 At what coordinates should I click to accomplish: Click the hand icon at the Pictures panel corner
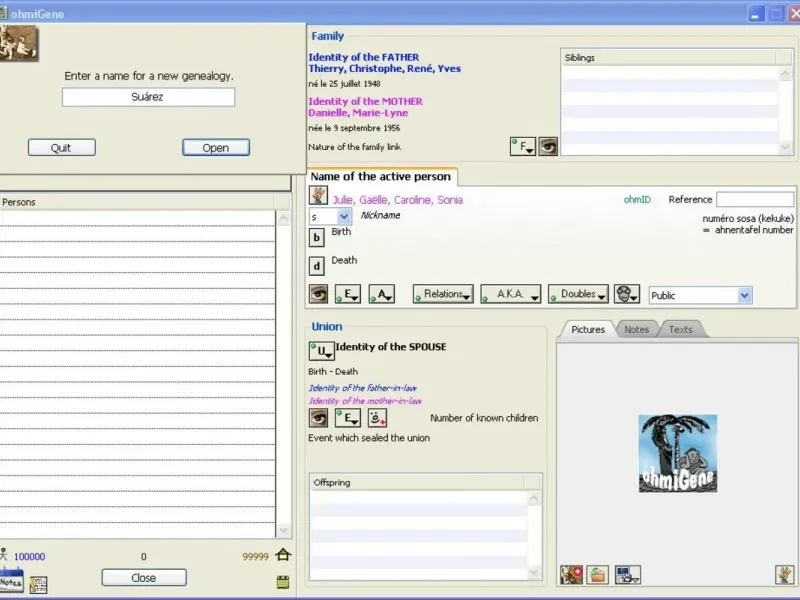coord(785,575)
